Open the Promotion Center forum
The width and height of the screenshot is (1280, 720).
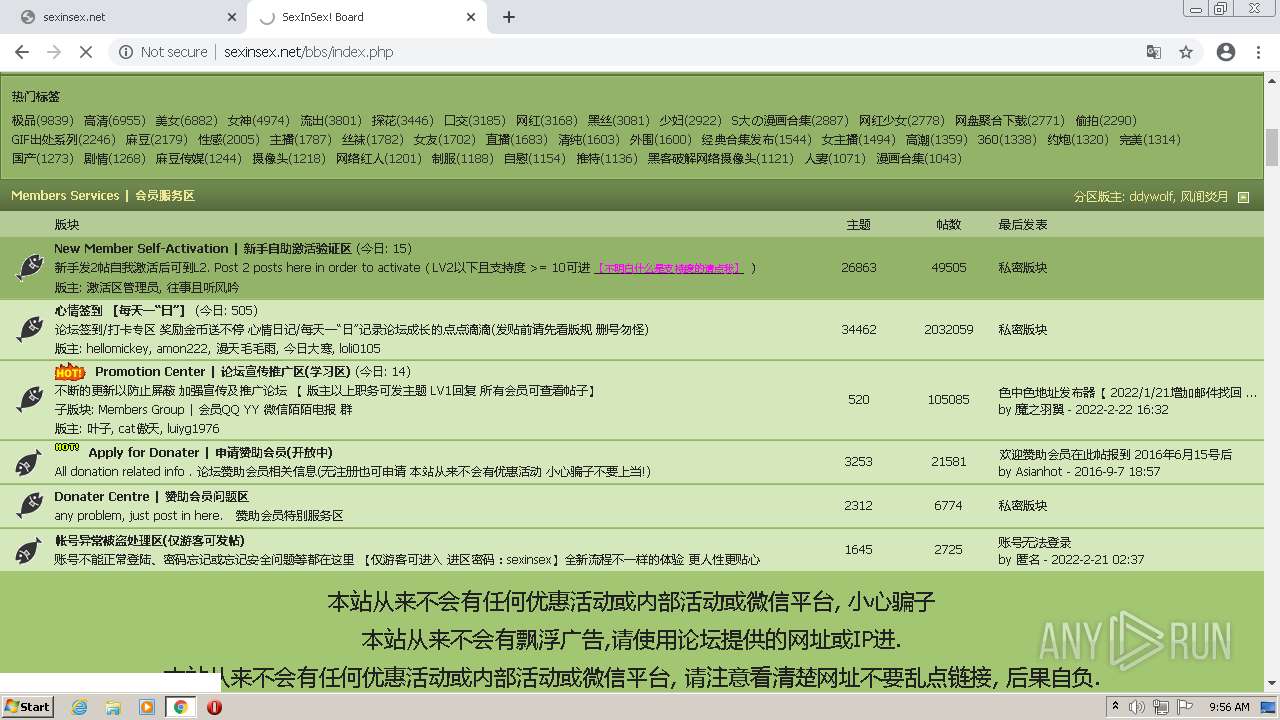222,371
